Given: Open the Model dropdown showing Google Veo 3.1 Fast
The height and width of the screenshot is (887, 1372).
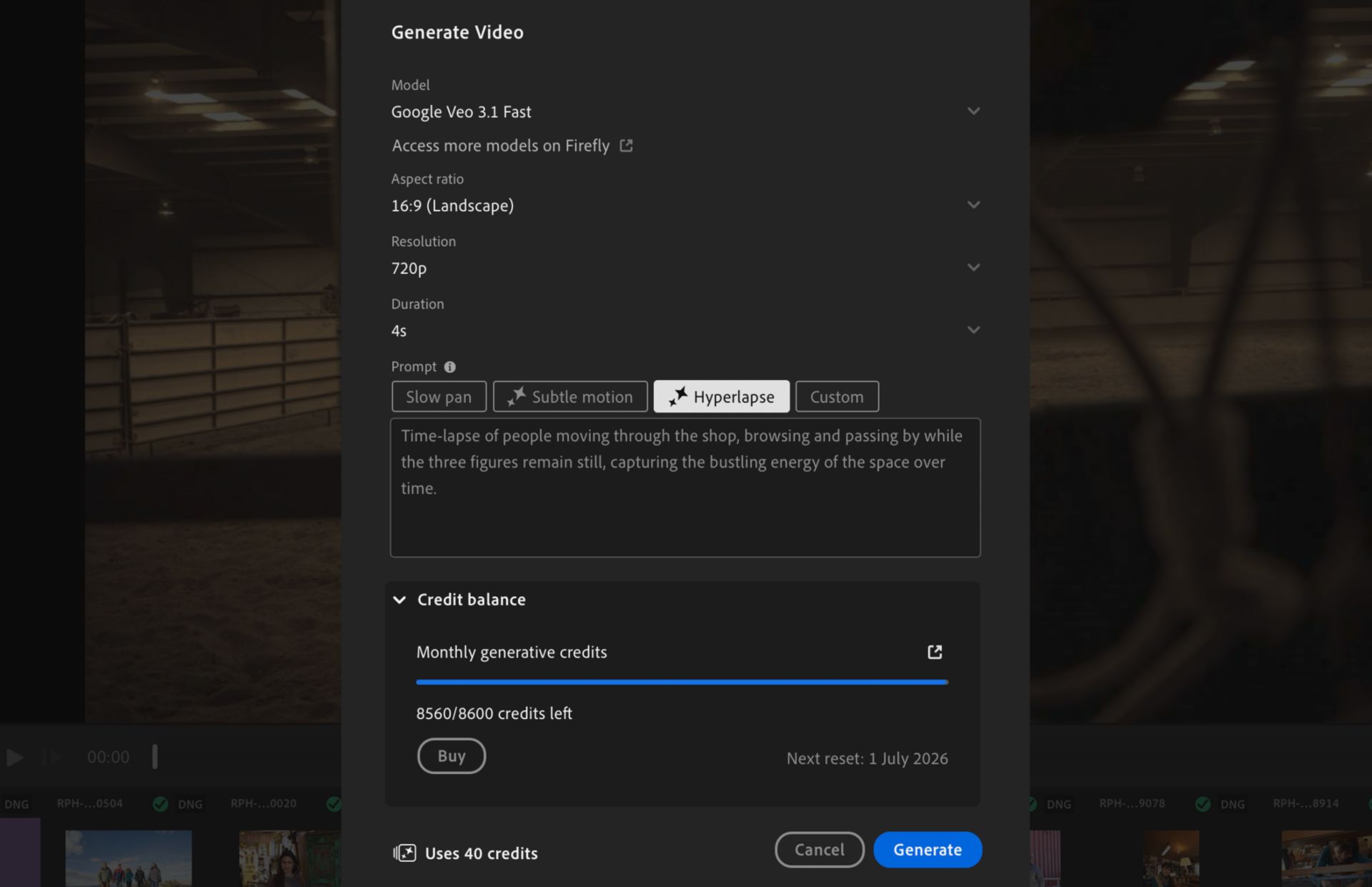Looking at the screenshot, I should 685,112.
